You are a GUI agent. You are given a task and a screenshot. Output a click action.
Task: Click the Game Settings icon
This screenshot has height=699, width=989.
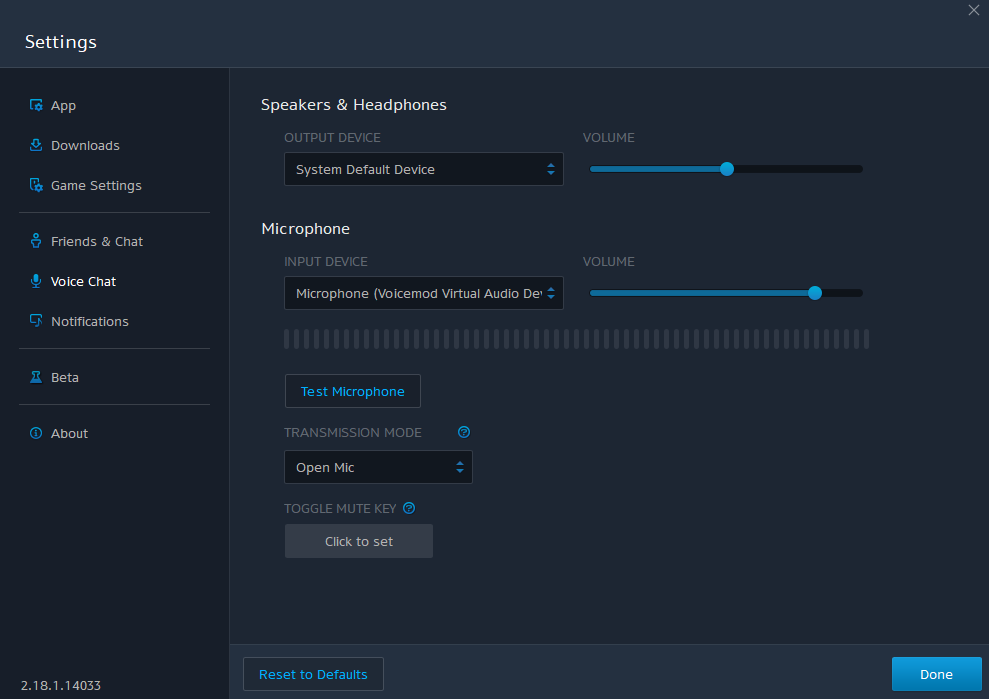pyautogui.click(x=36, y=185)
